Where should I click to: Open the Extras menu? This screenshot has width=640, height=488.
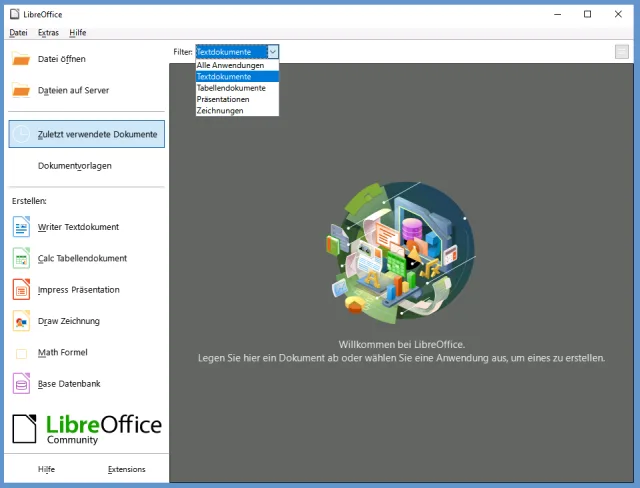pyautogui.click(x=48, y=33)
